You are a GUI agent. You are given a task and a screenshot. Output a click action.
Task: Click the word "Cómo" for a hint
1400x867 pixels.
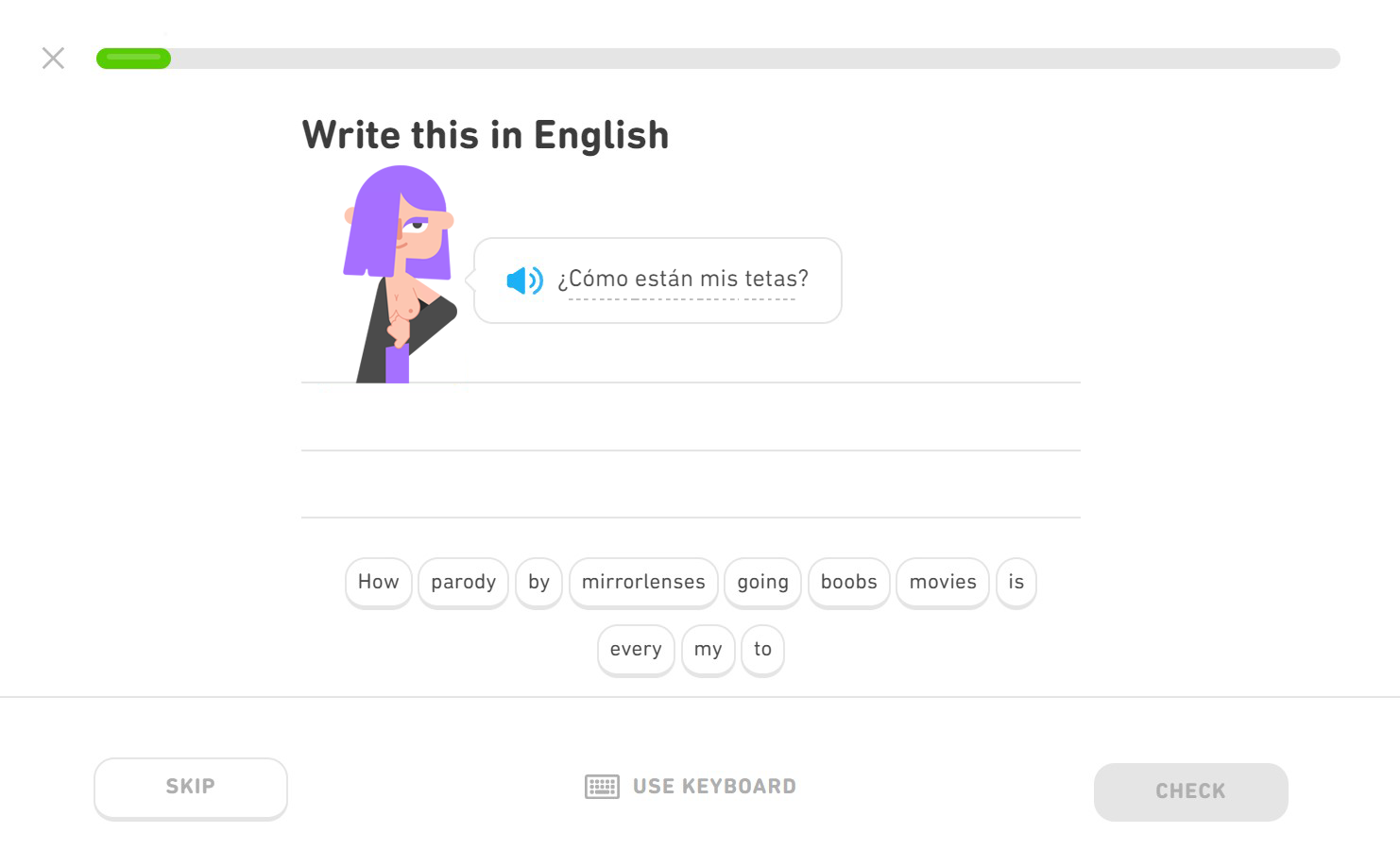pos(598,280)
